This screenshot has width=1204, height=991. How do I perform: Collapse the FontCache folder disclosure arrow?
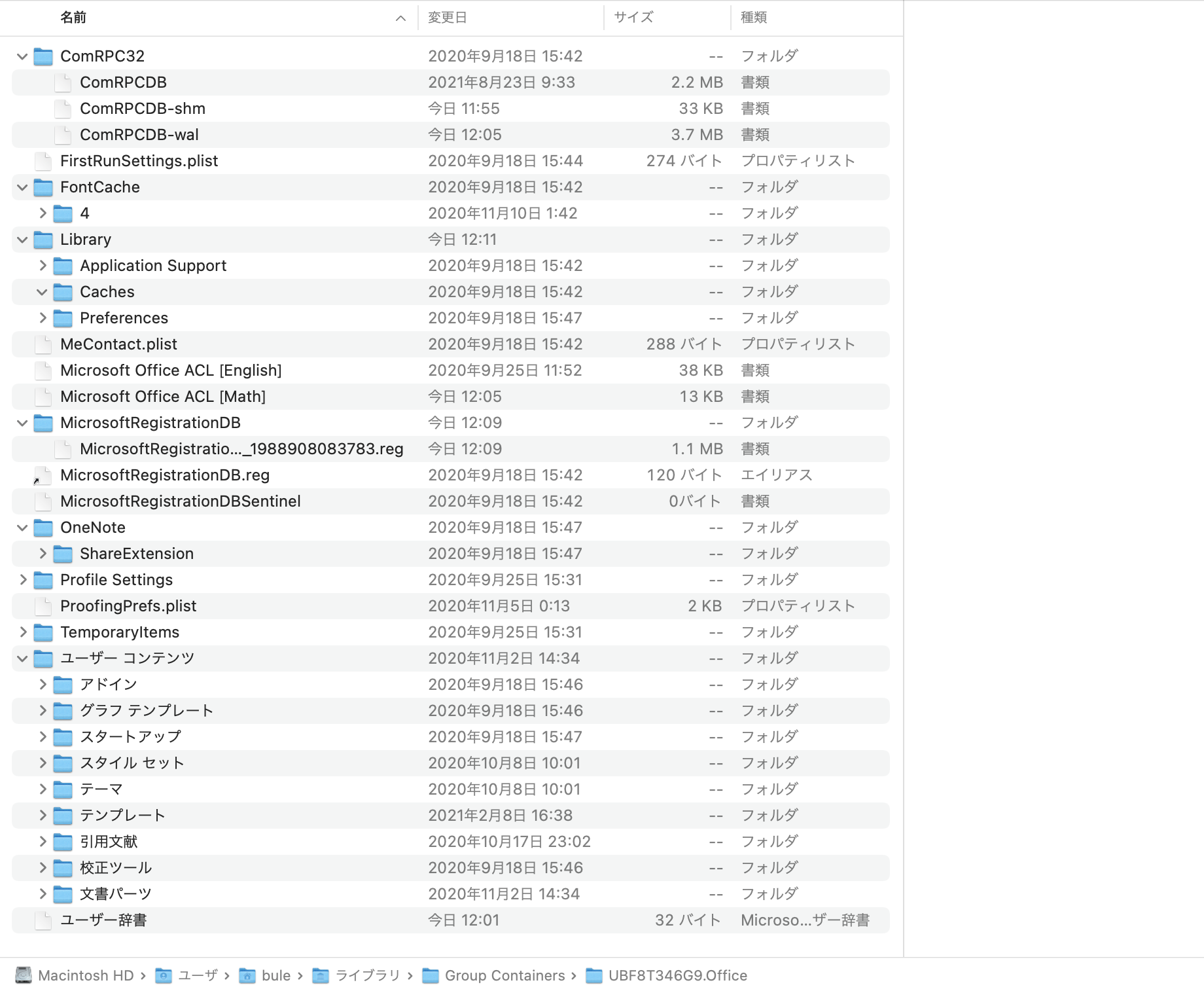pyautogui.click(x=22, y=187)
